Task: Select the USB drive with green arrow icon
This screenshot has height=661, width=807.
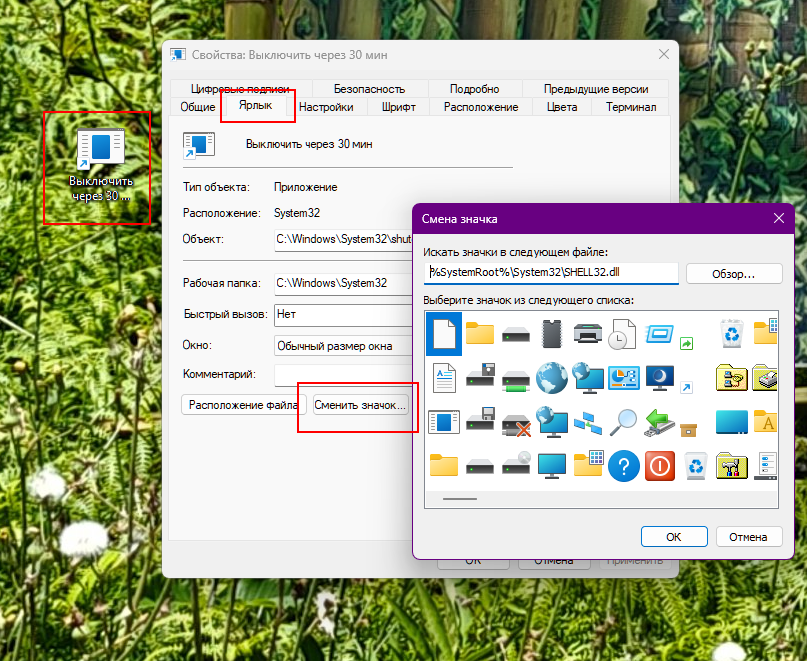Action: click(x=659, y=421)
